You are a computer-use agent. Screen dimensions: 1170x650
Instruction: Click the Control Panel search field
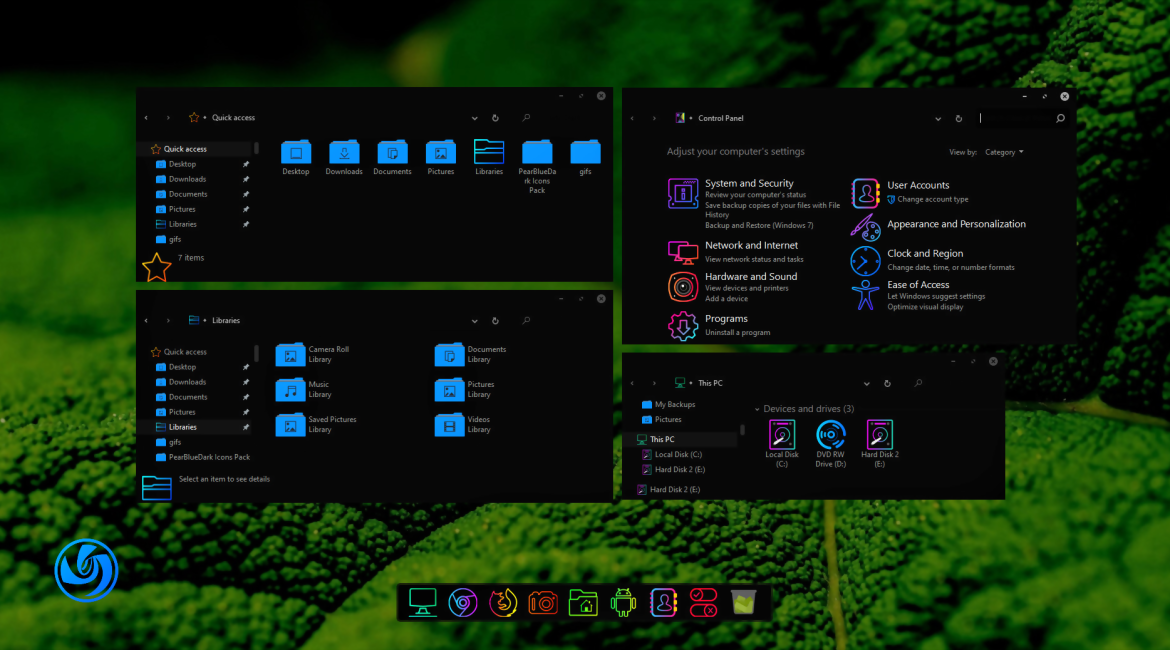tap(1015, 118)
